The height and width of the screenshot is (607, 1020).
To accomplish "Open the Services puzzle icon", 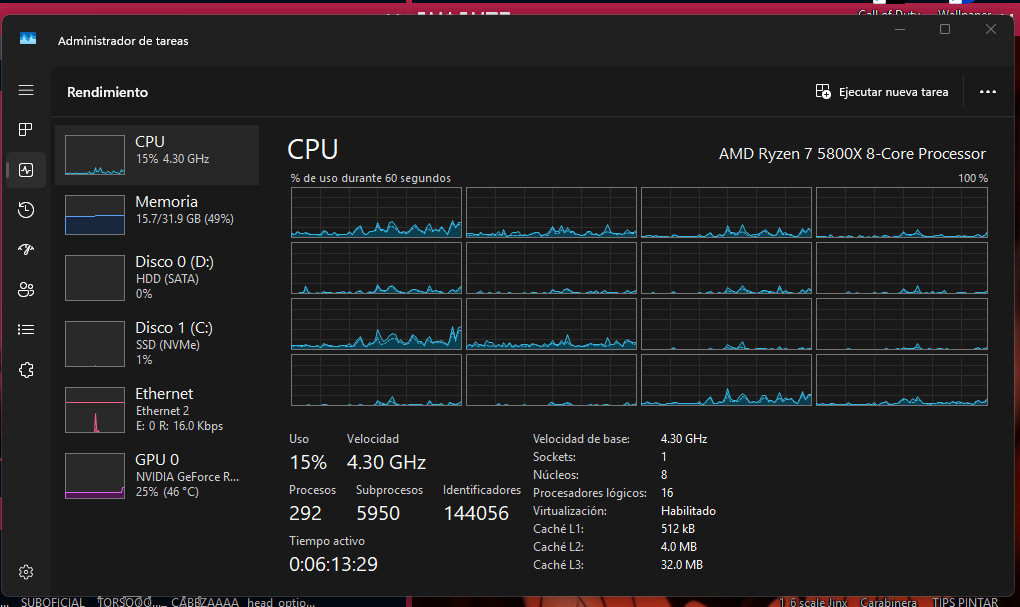I will tap(26, 370).
